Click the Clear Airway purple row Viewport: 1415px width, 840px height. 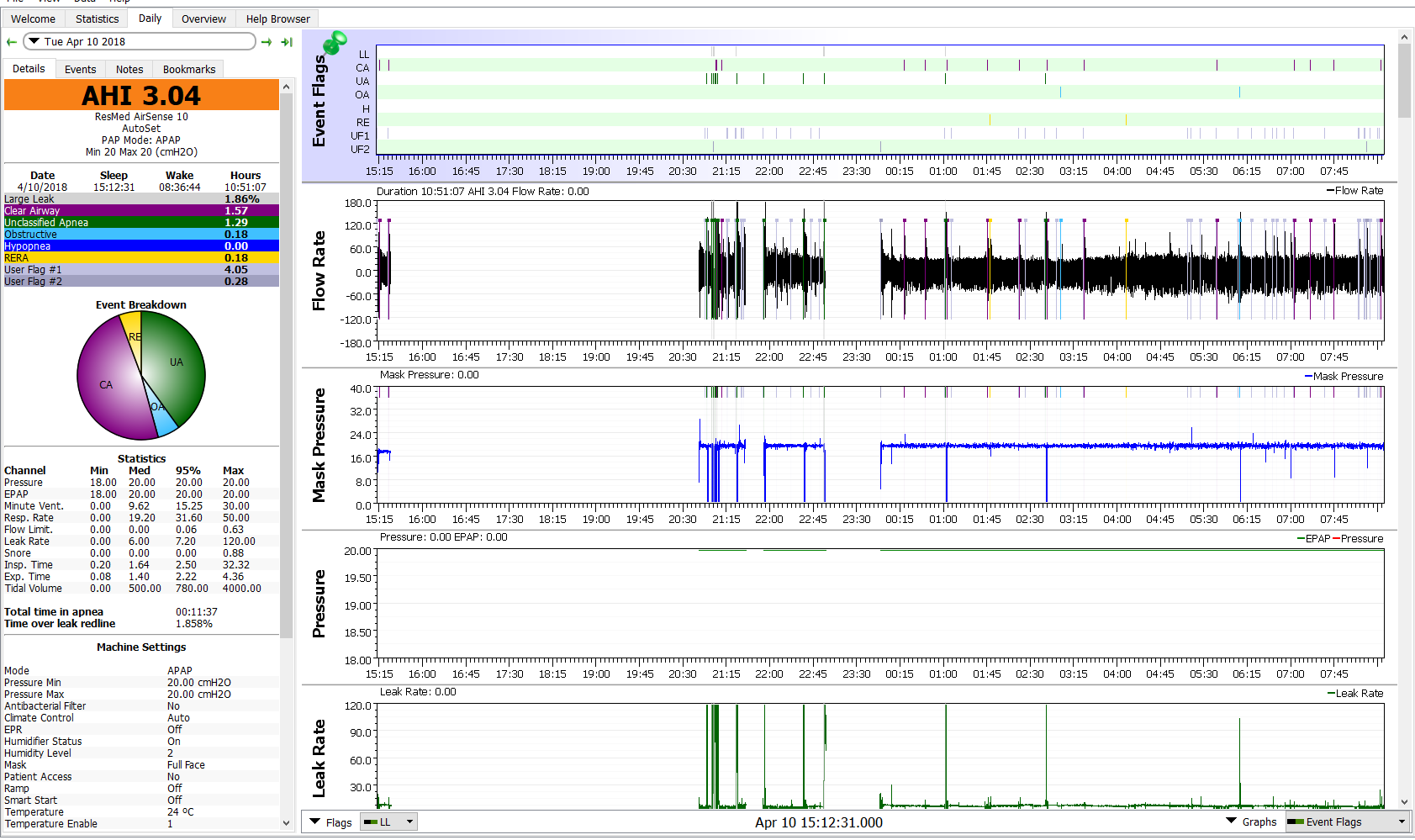(141, 211)
